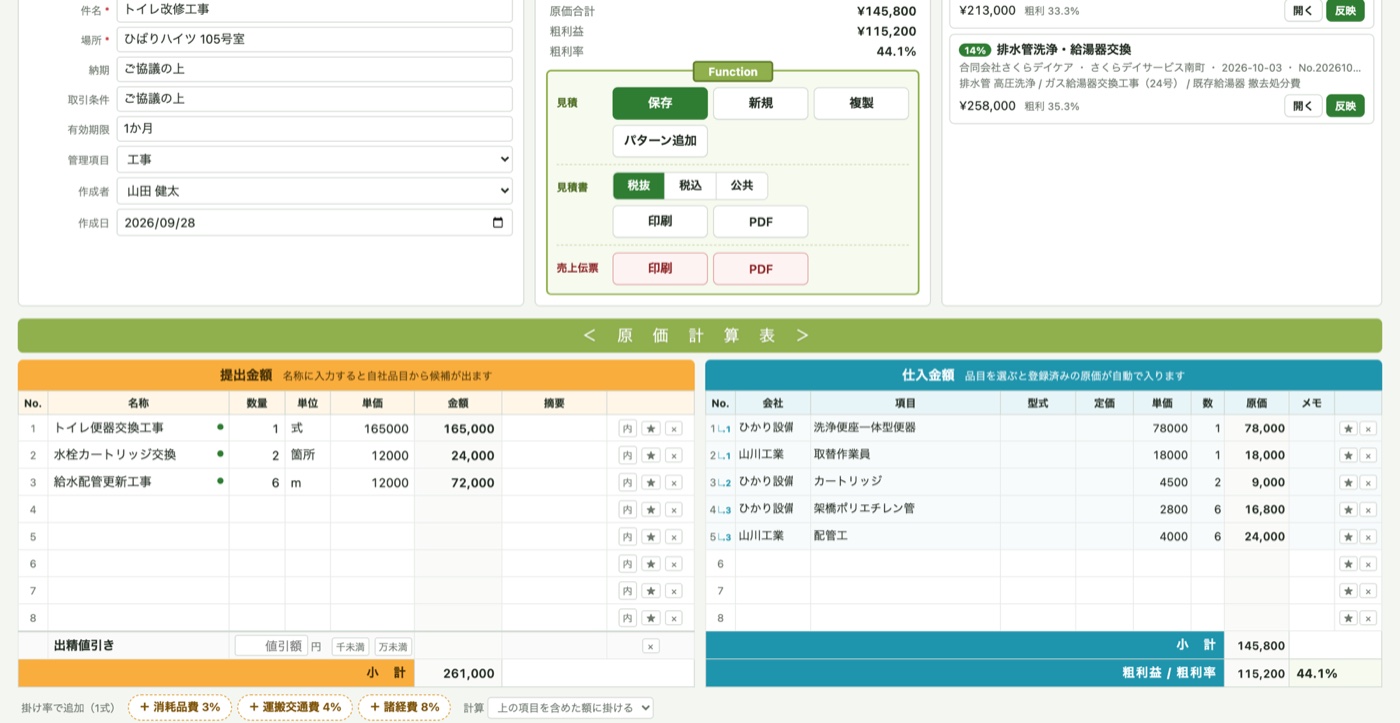Add 消耗品費 3% surcharge
The width and height of the screenshot is (1400, 723).
coord(180,708)
